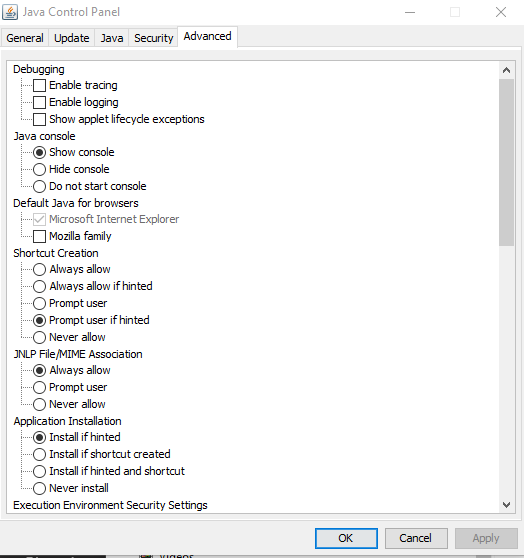This screenshot has width=524, height=558.
Task: Select Prompt user under Shortcut Creation
Action: [39, 303]
